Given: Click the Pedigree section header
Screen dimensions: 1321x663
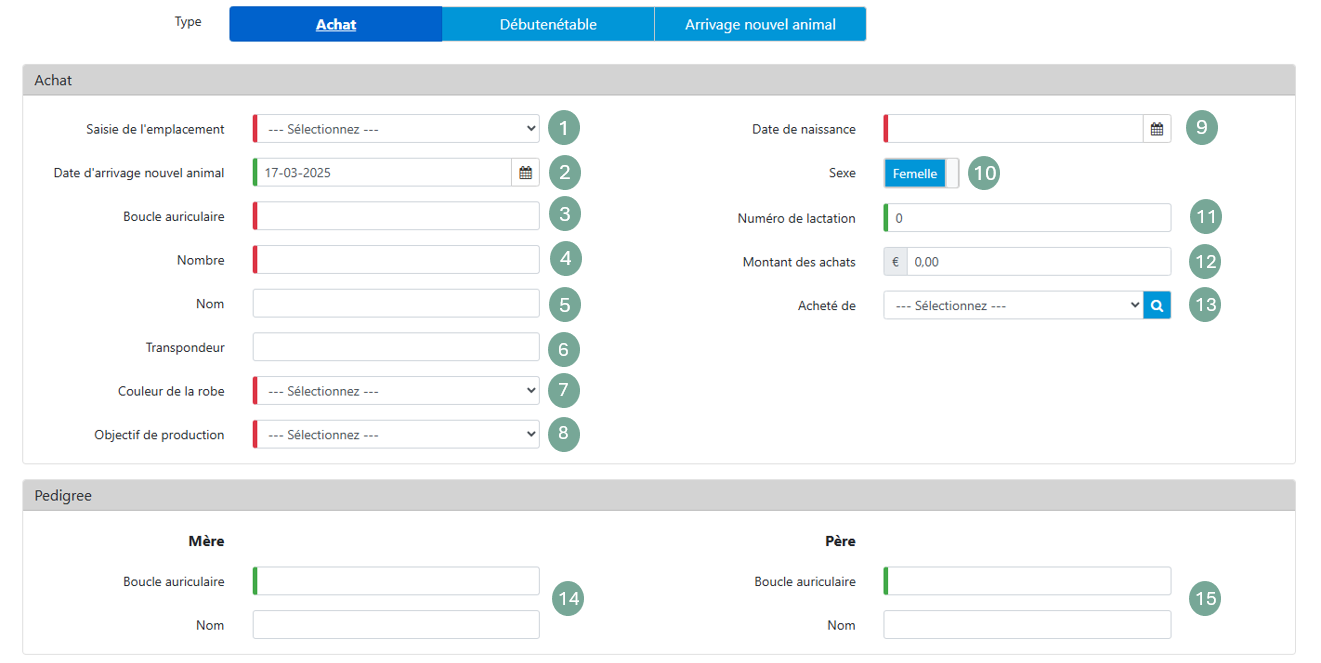Looking at the screenshot, I should click(659, 495).
